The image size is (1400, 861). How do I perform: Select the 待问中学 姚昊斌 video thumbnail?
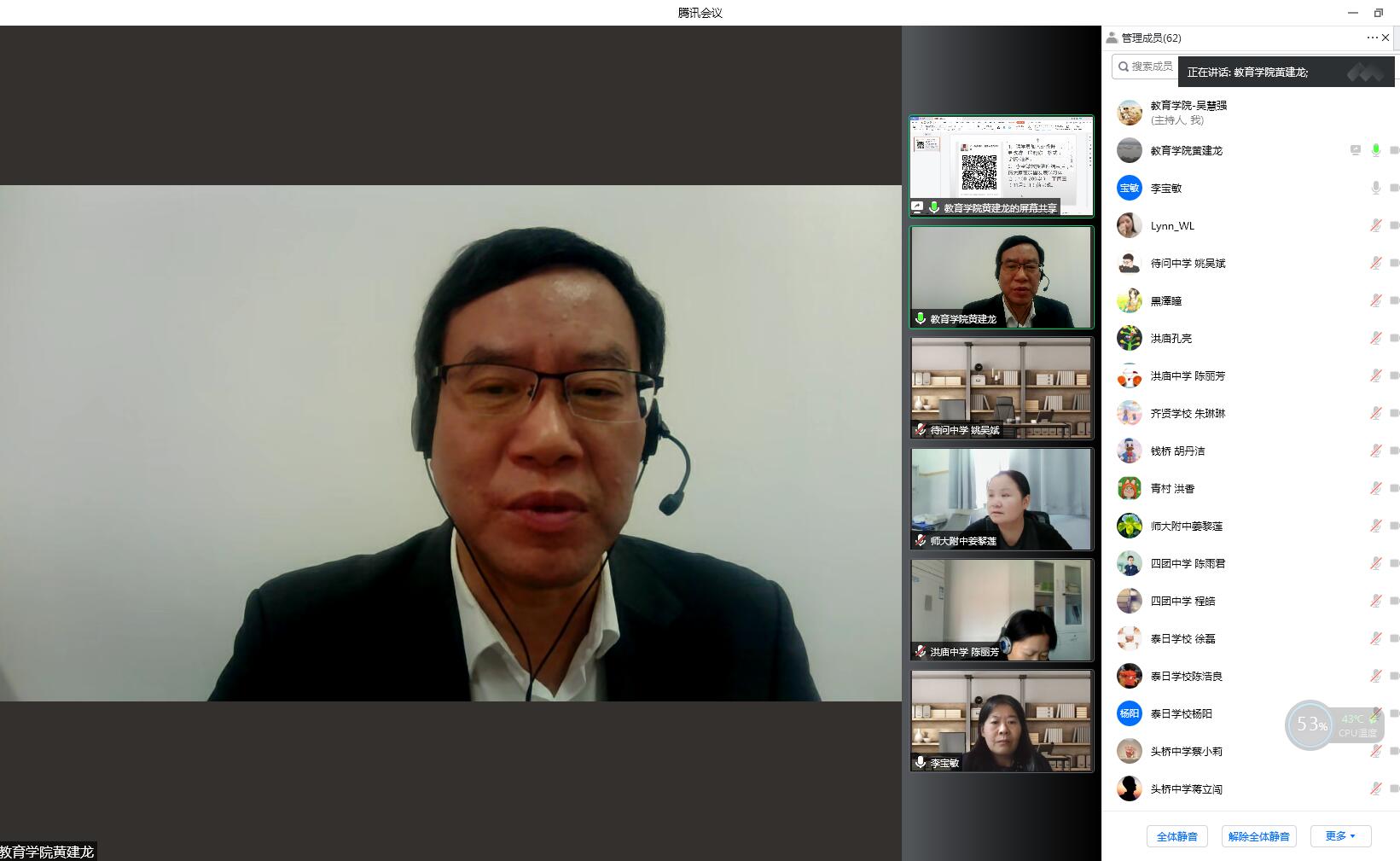[1002, 388]
